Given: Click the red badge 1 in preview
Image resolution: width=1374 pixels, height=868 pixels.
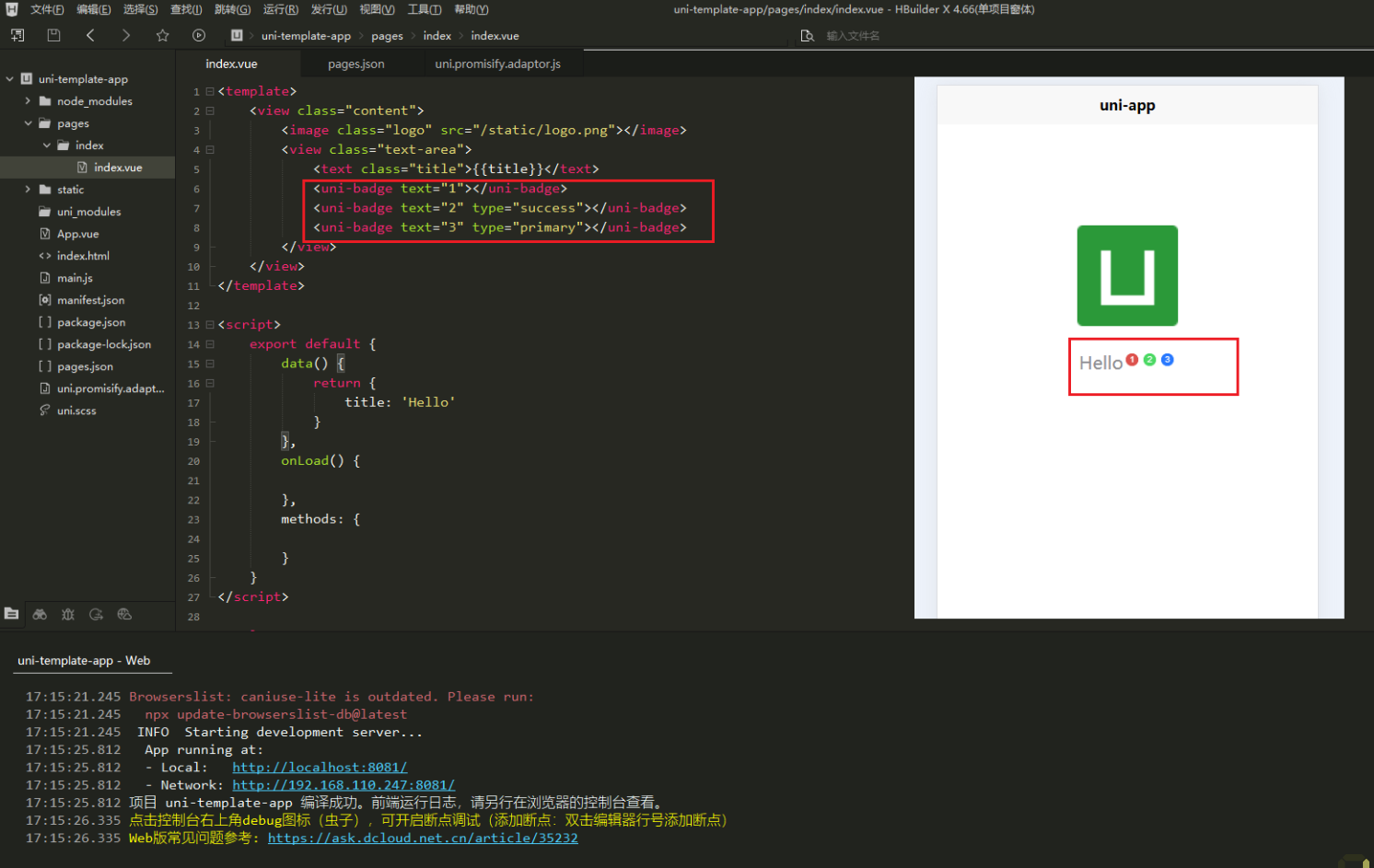Looking at the screenshot, I should 1132,360.
